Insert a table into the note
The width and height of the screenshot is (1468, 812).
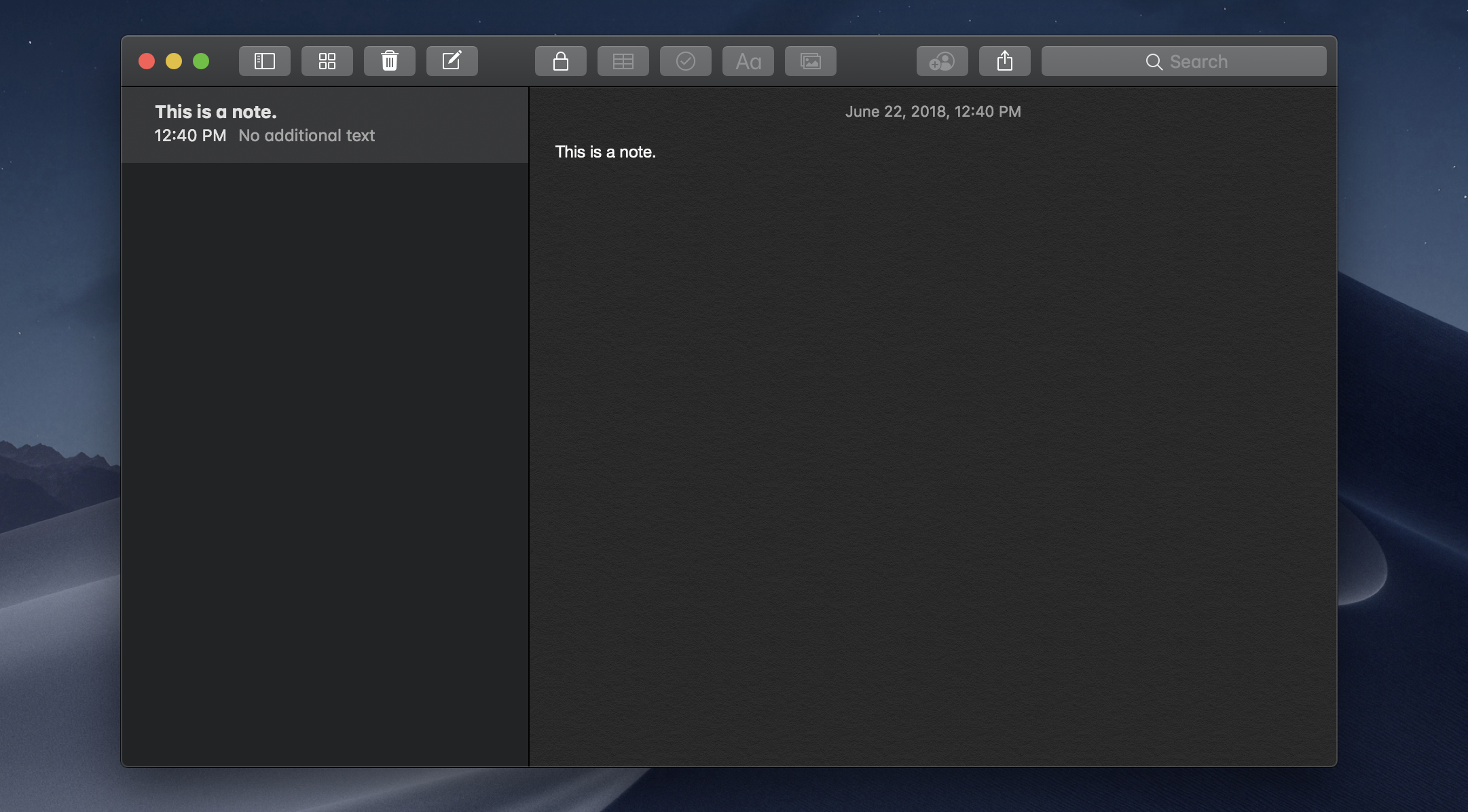point(623,61)
